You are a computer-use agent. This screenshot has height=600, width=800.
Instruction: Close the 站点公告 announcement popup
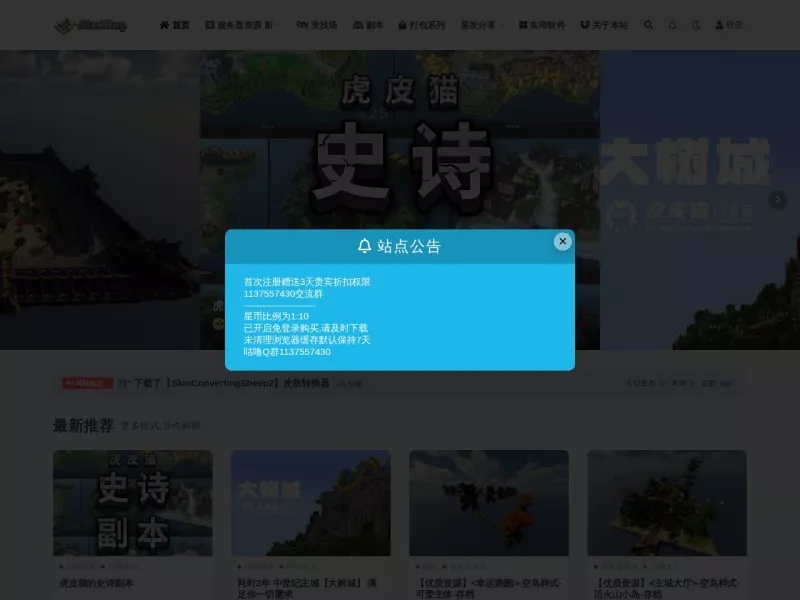coord(562,241)
